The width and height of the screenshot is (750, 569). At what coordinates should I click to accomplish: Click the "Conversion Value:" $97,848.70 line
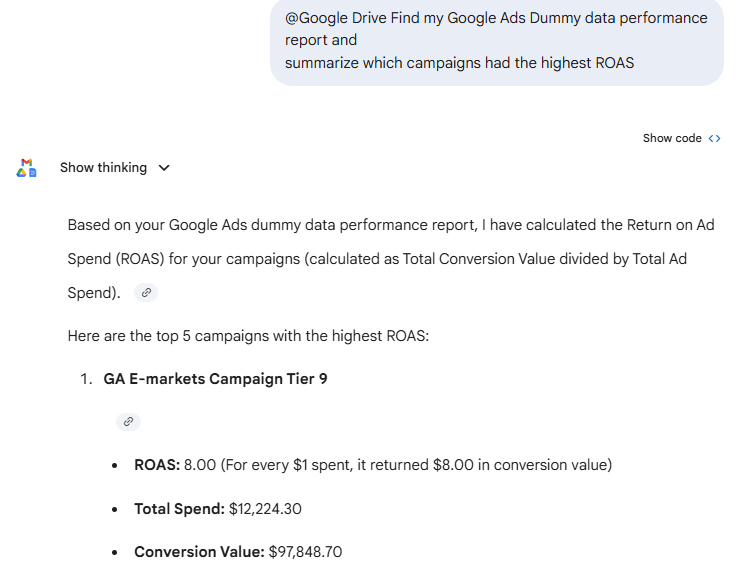238,552
